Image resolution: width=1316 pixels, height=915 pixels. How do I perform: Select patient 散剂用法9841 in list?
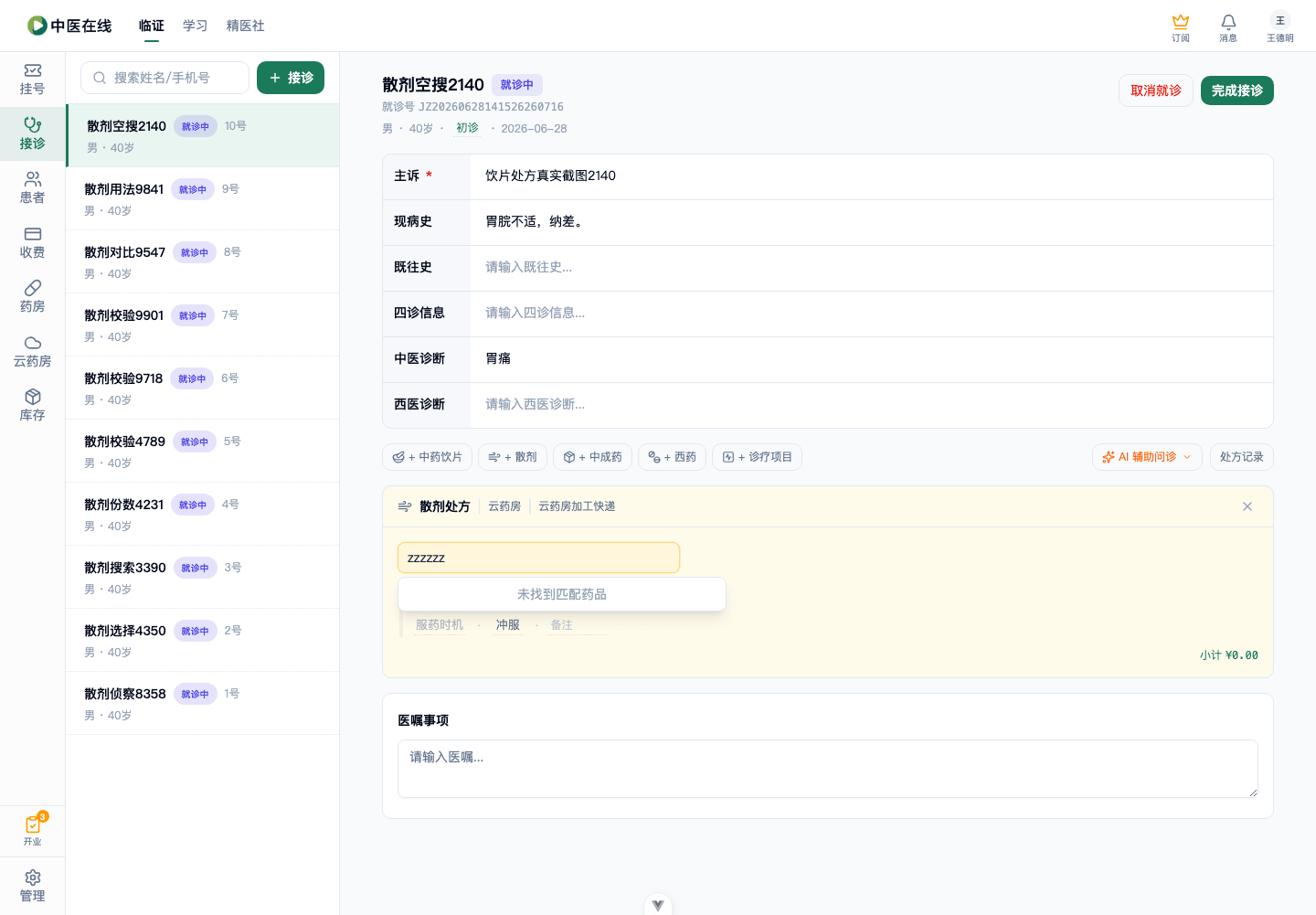click(x=203, y=198)
